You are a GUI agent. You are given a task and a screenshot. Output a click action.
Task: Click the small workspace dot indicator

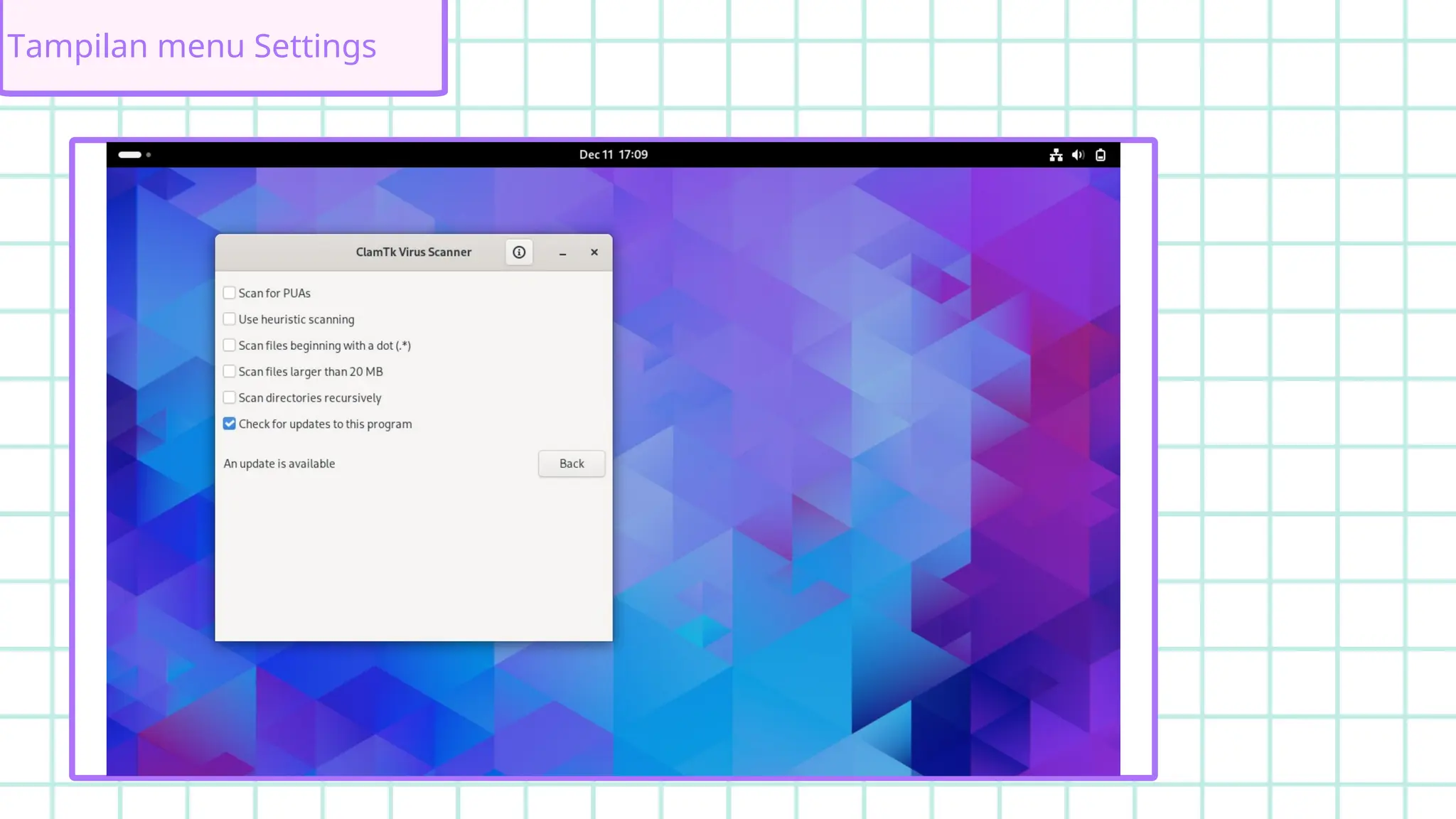point(149,155)
